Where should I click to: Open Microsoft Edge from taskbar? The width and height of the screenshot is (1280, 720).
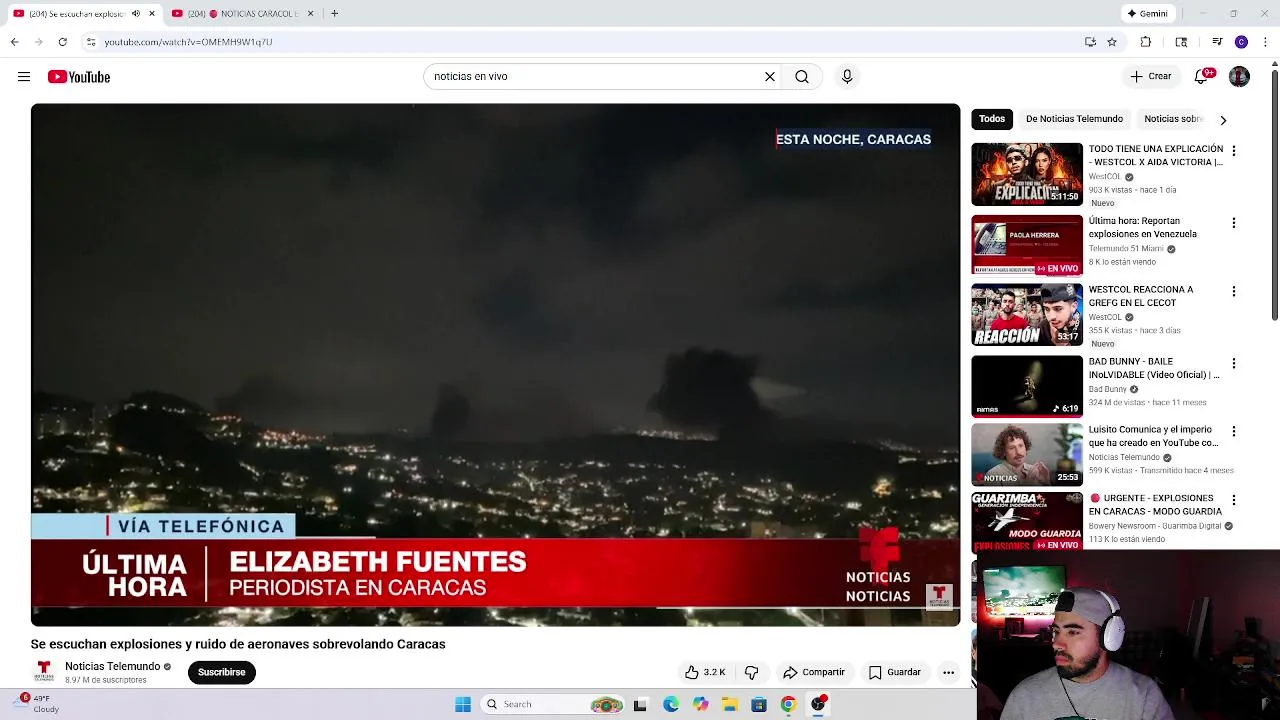point(670,704)
